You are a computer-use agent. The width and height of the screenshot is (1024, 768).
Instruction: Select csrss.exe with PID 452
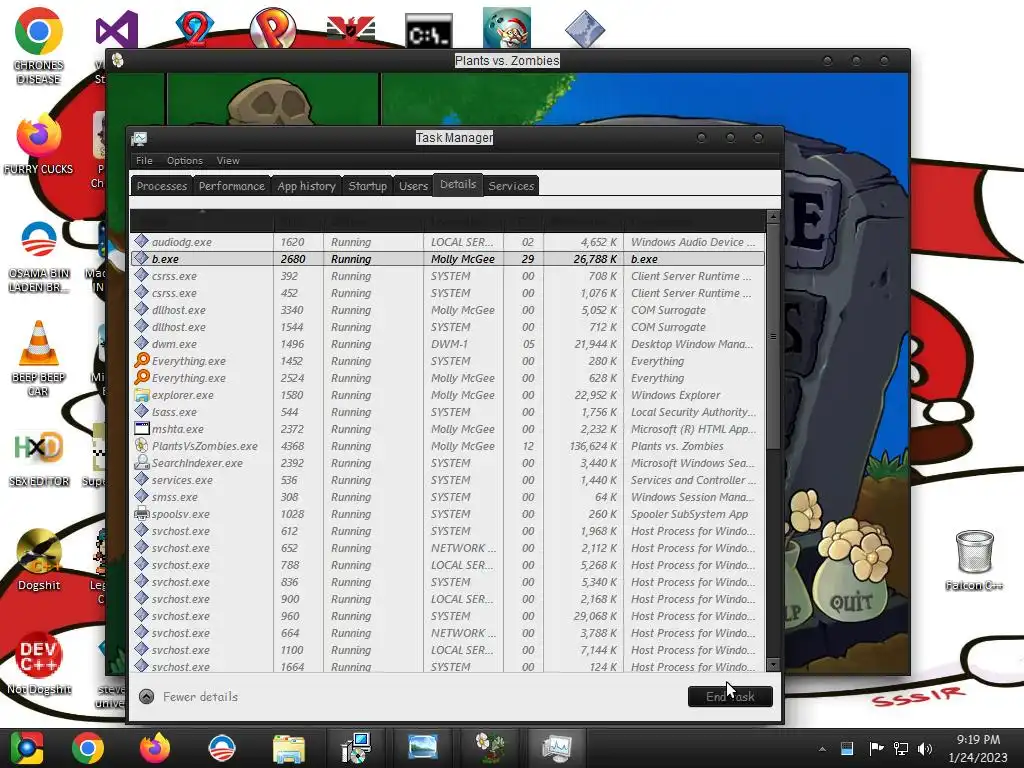pos(447,293)
